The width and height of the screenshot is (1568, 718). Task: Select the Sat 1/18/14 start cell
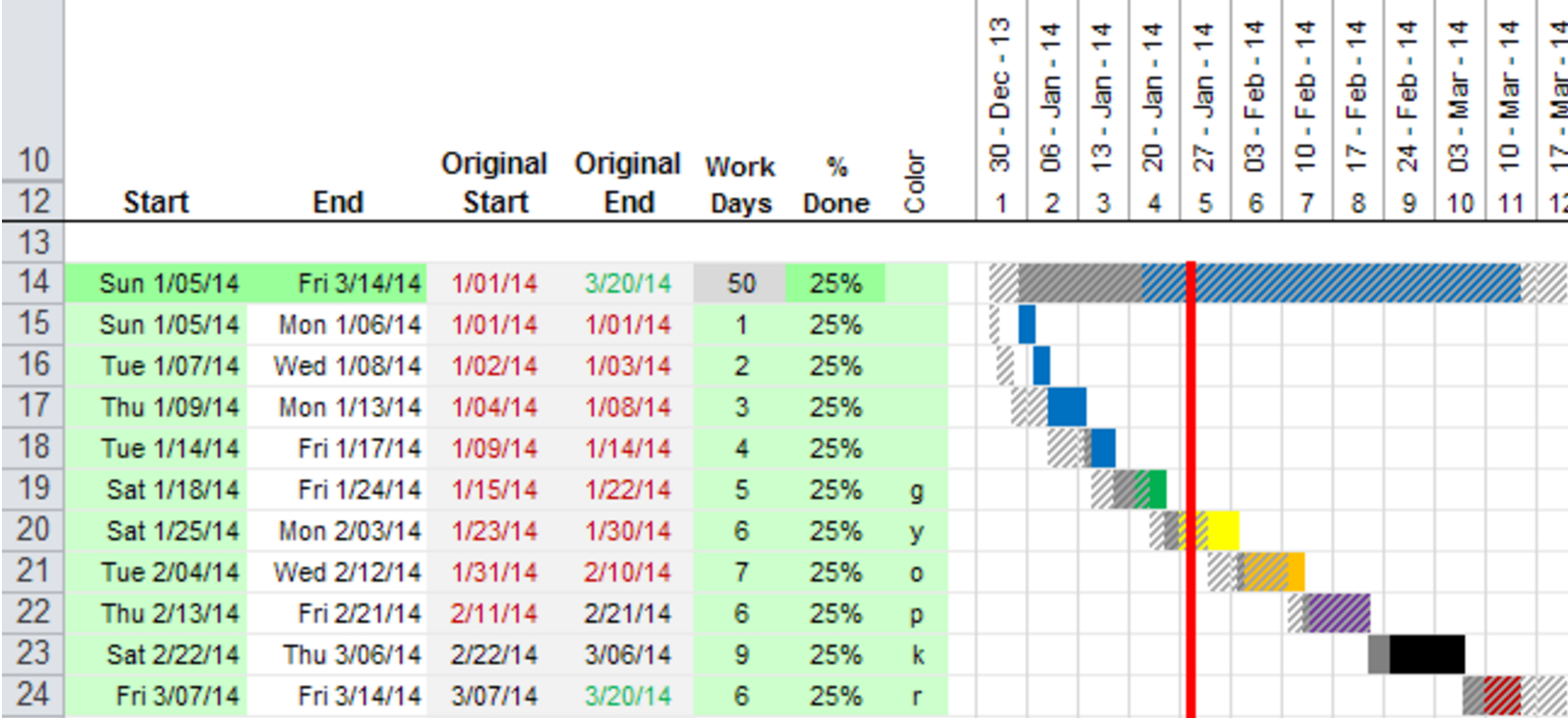tap(156, 489)
